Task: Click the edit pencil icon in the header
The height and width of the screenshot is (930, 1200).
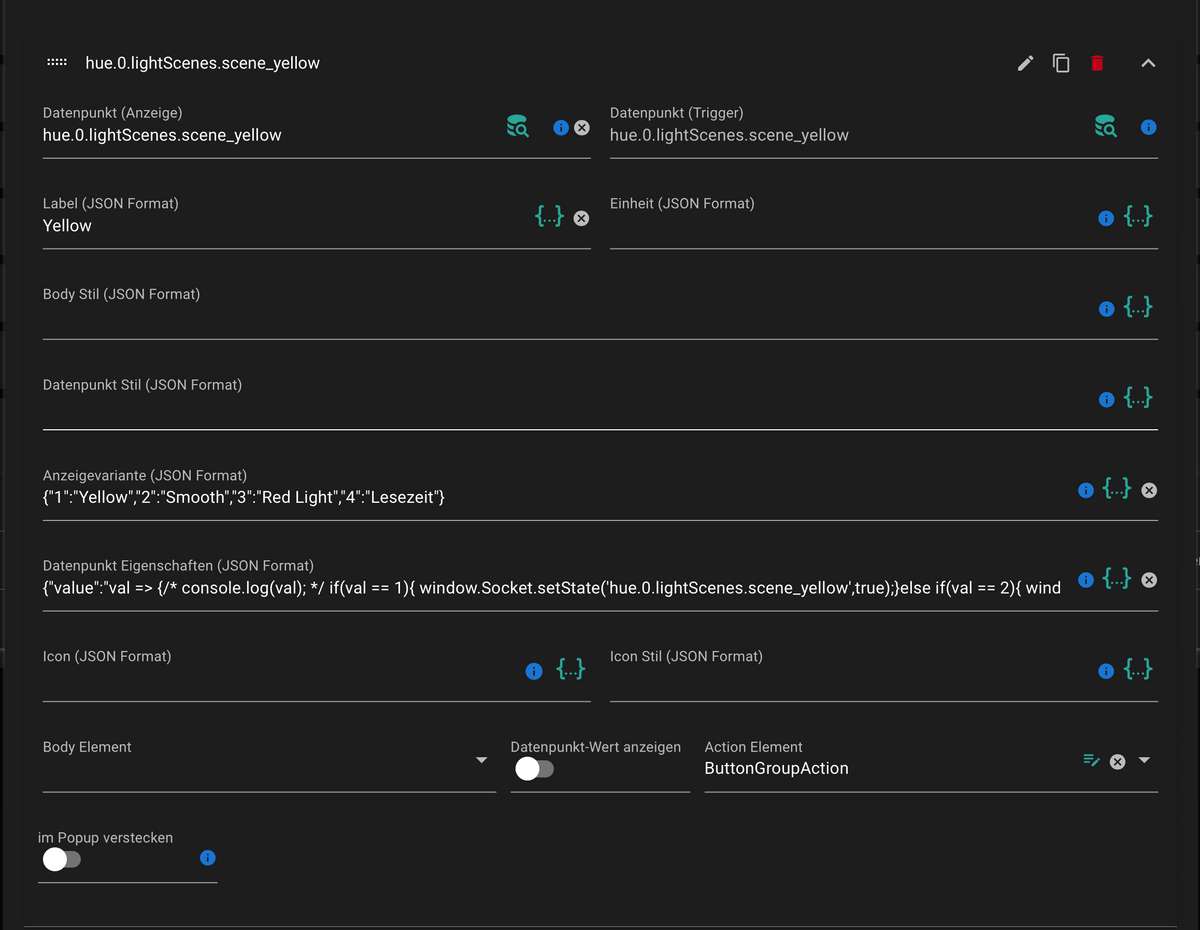Action: pyautogui.click(x=1025, y=63)
